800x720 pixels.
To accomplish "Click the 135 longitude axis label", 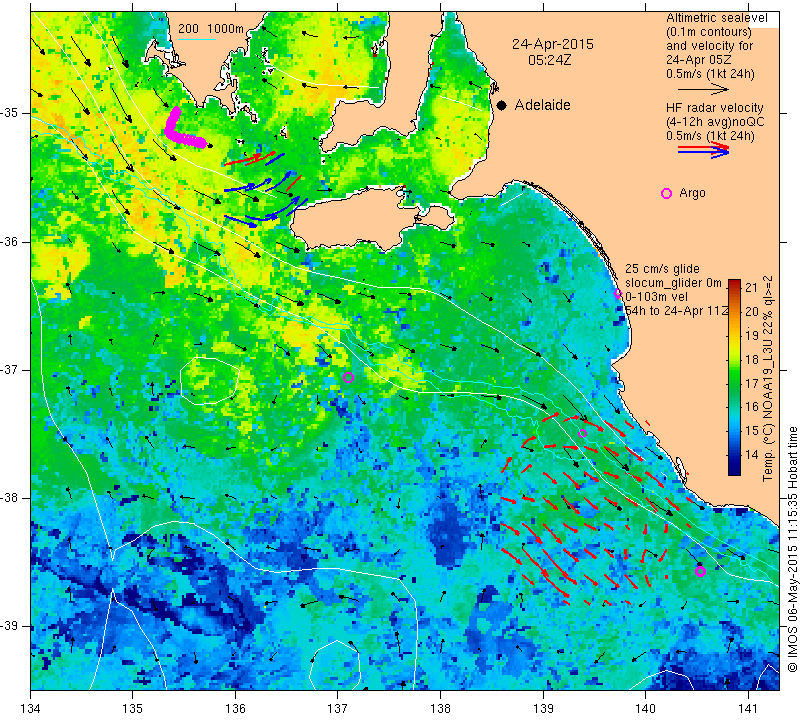I will click(x=133, y=708).
